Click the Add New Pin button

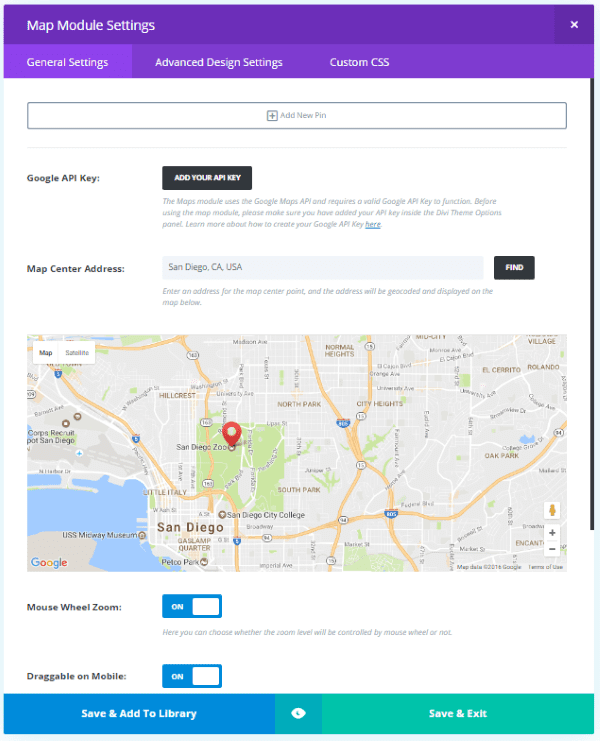pyautogui.click(x=297, y=115)
